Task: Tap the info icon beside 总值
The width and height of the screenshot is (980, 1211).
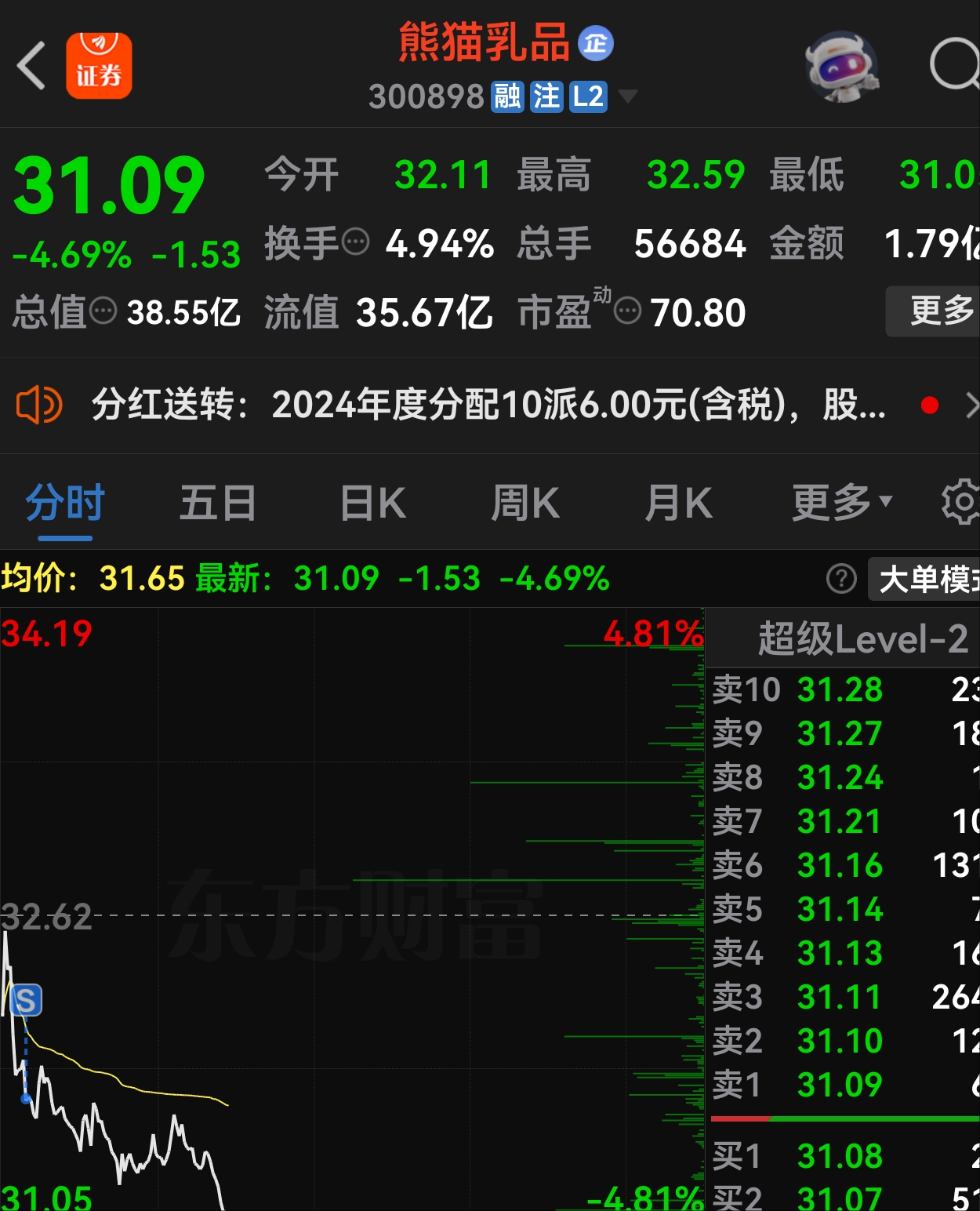Action: (x=103, y=311)
